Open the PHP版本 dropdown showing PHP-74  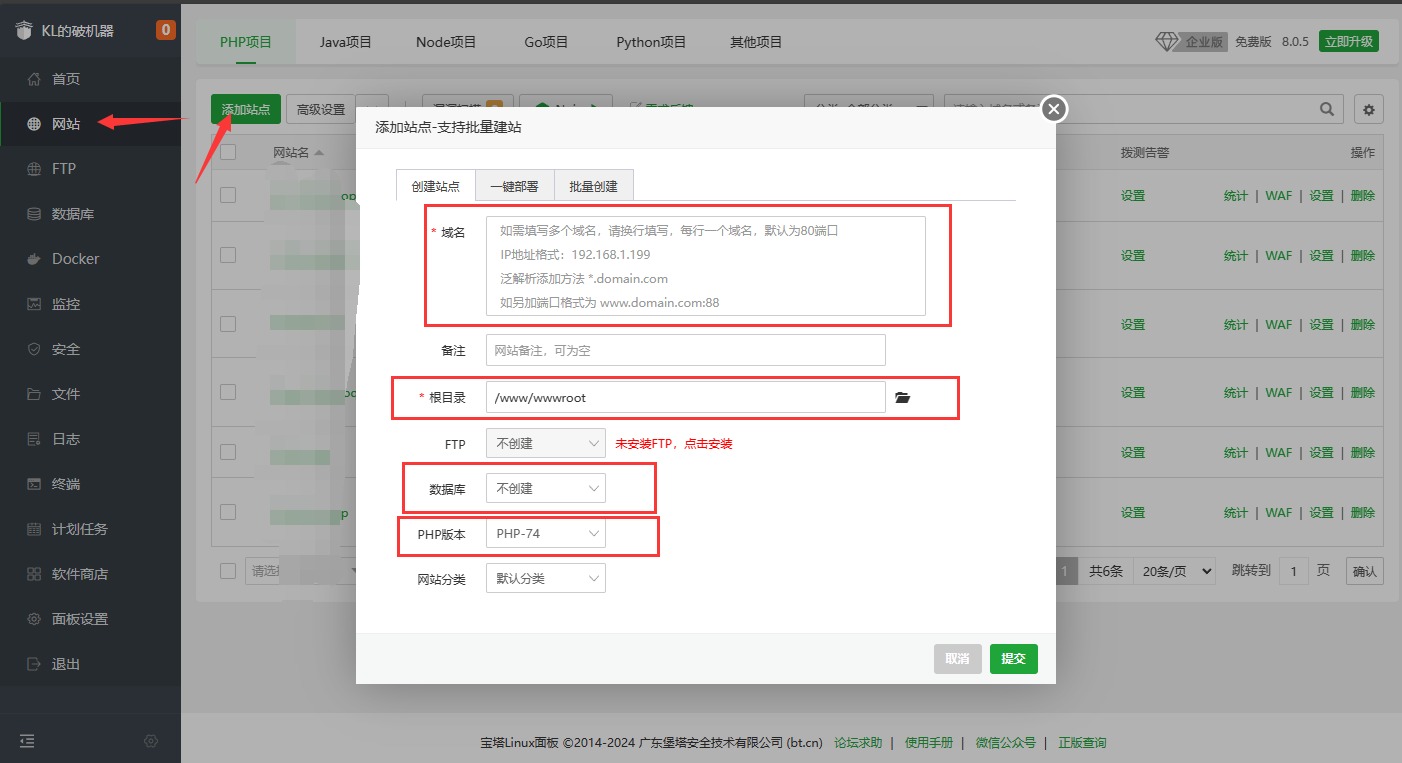coord(545,533)
